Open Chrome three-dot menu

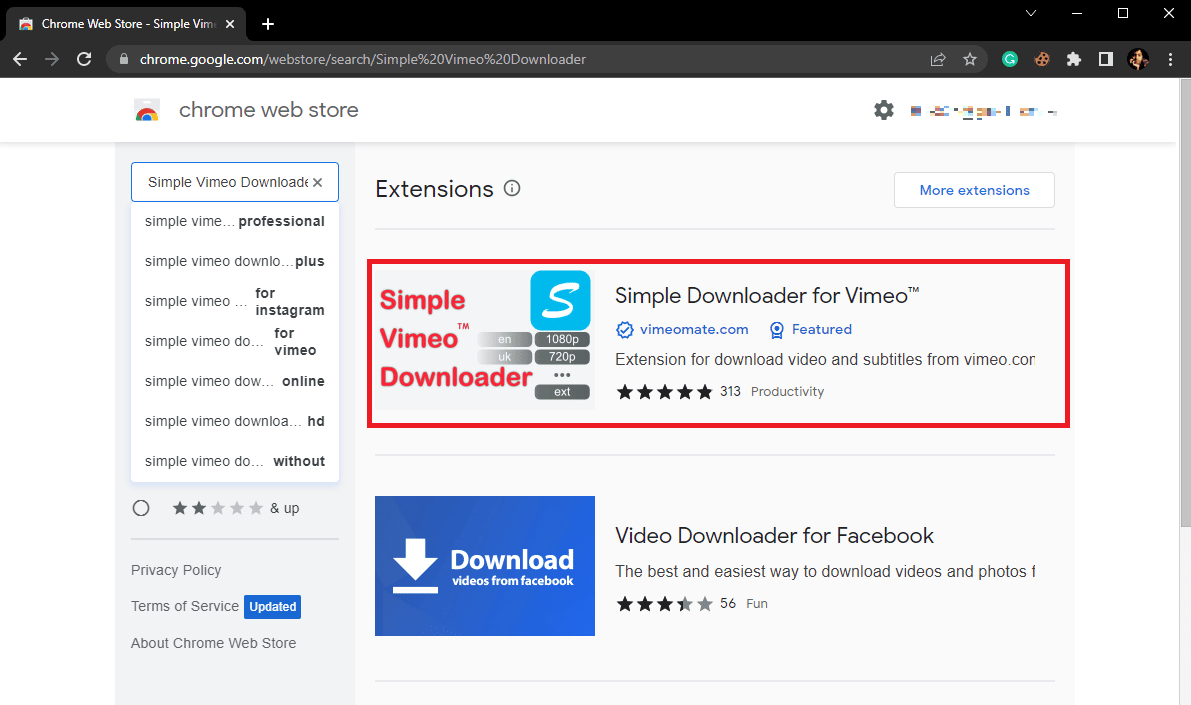pyautogui.click(x=1170, y=59)
